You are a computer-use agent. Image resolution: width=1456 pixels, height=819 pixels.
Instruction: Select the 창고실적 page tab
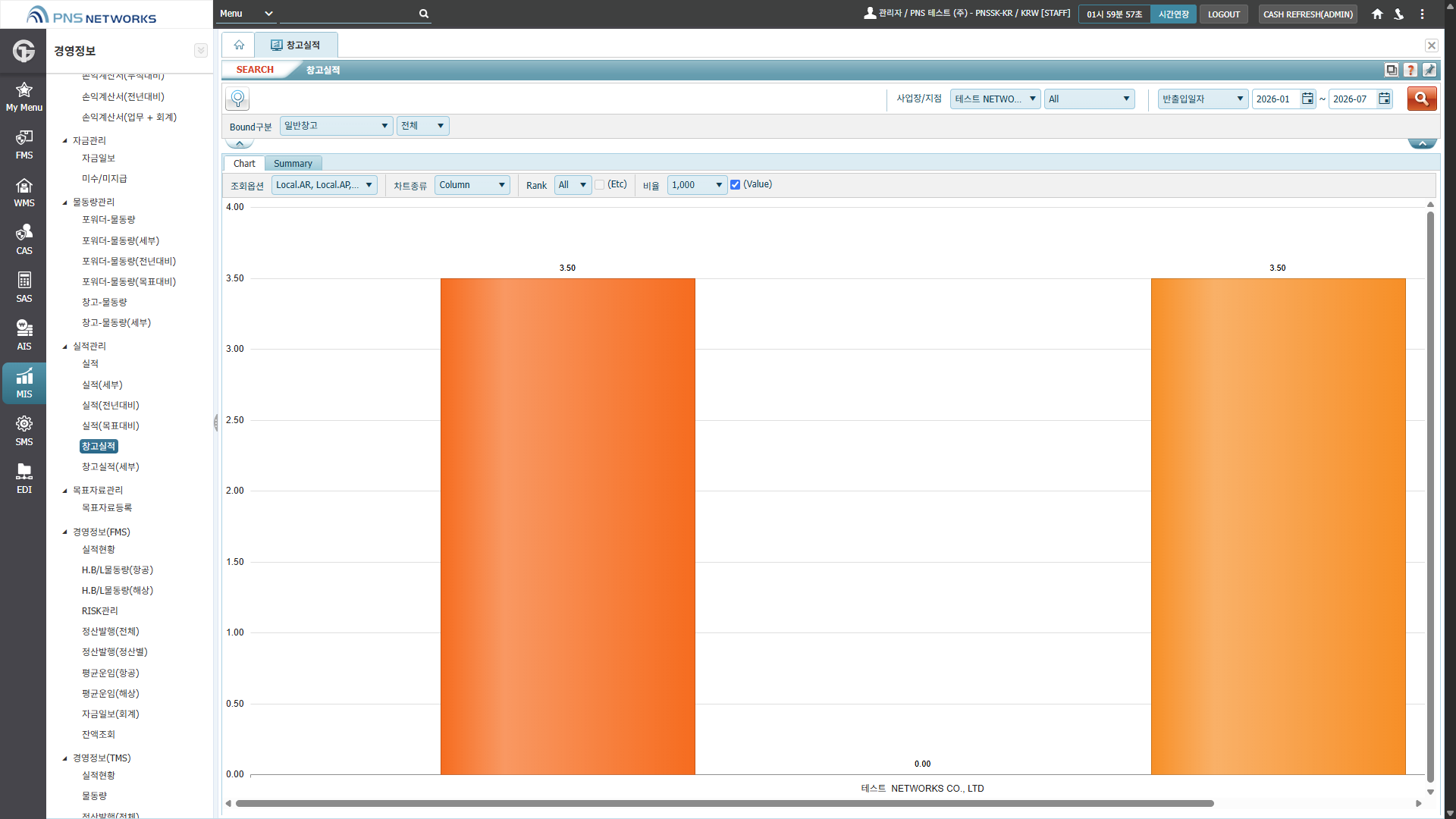(x=297, y=45)
